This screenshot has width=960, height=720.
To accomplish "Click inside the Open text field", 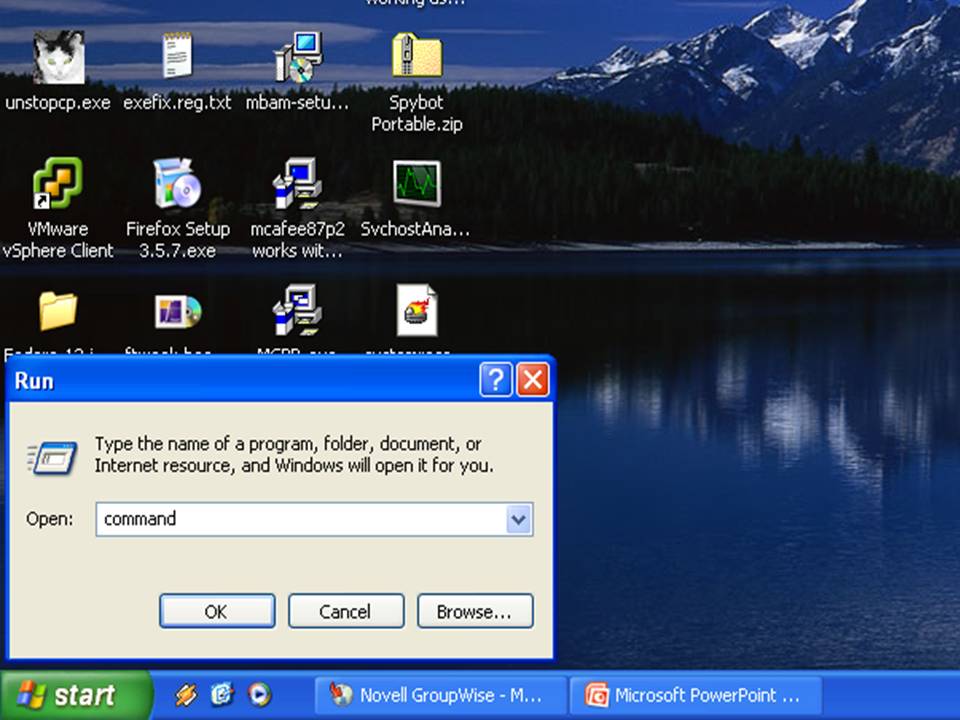I will point(300,519).
